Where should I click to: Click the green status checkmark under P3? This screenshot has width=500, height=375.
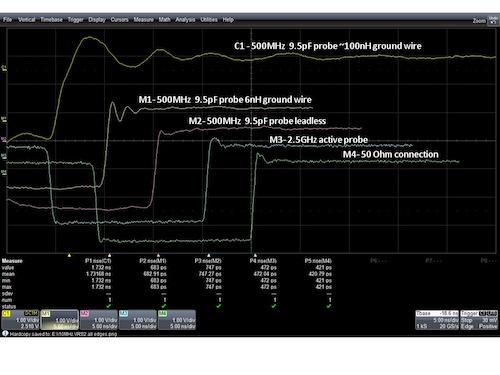point(219,306)
